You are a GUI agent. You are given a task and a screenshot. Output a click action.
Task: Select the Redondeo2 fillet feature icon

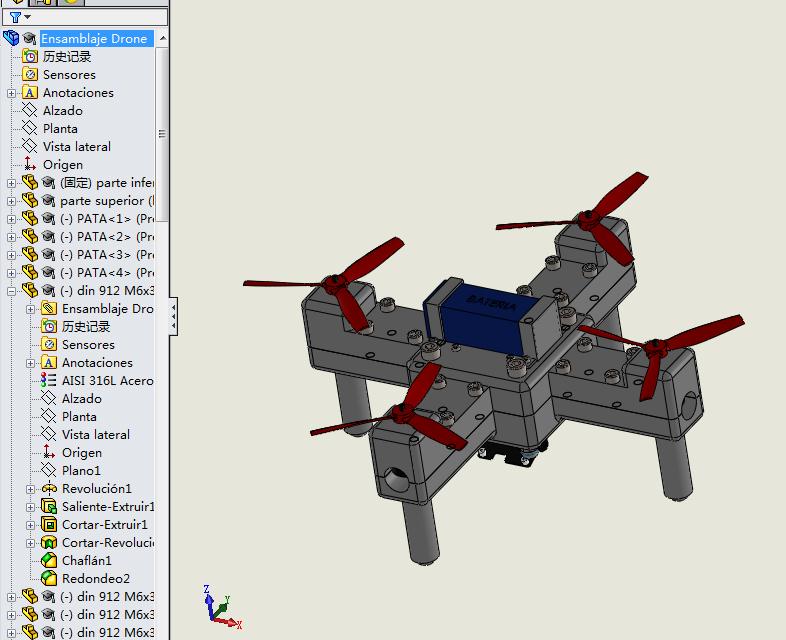coord(49,578)
